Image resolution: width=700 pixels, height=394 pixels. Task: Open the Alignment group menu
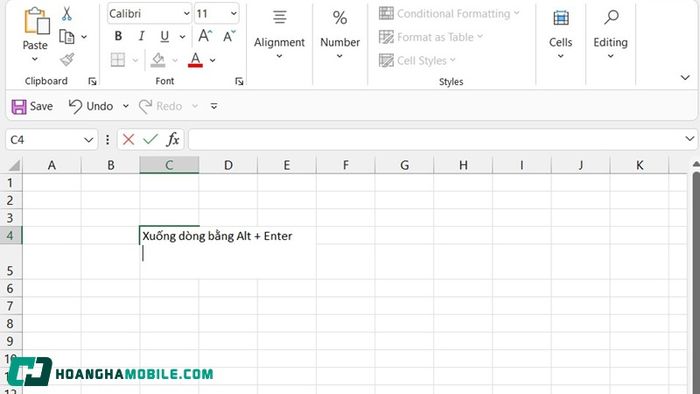(279, 34)
